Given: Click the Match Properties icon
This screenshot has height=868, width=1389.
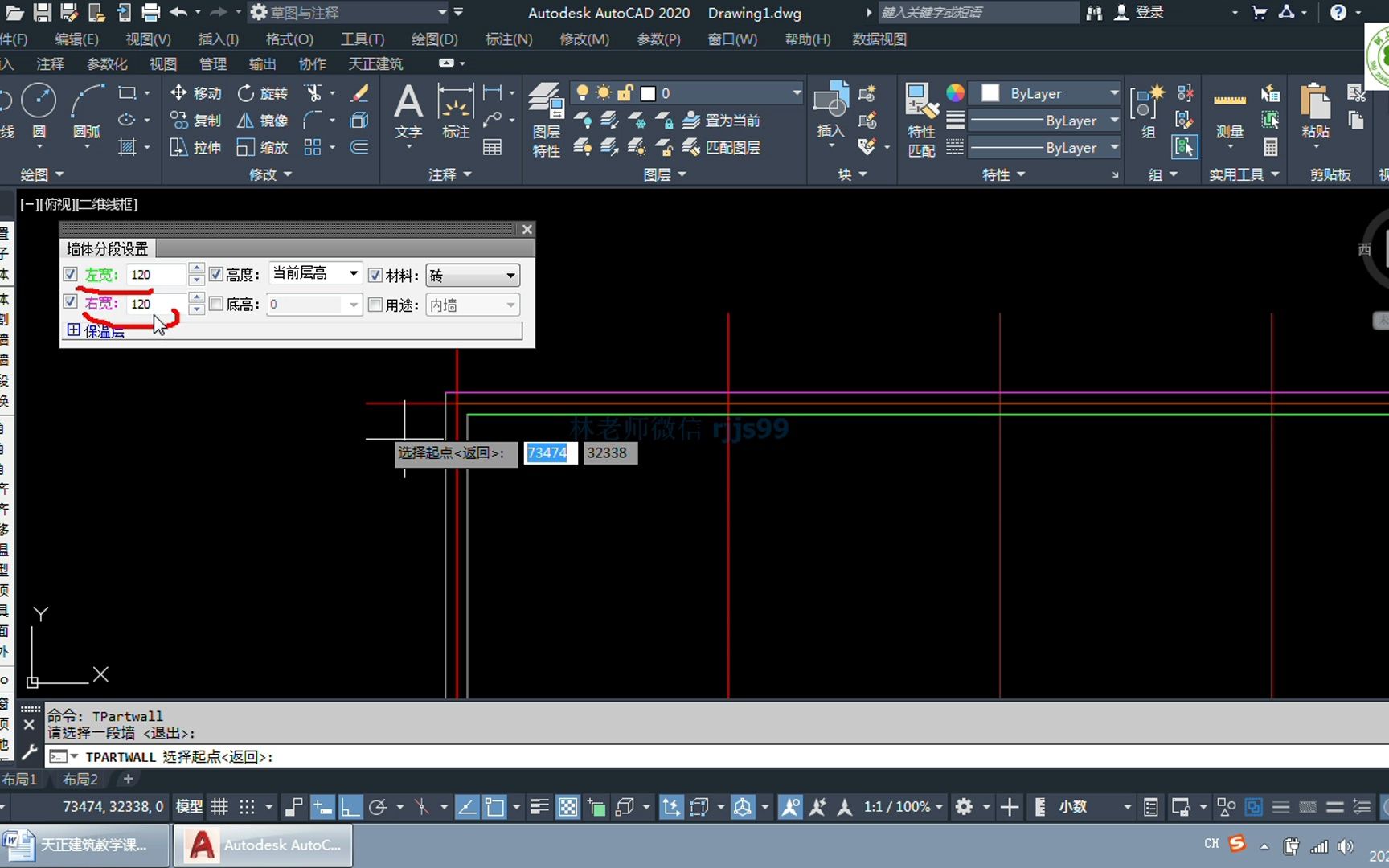Looking at the screenshot, I should (x=921, y=119).
